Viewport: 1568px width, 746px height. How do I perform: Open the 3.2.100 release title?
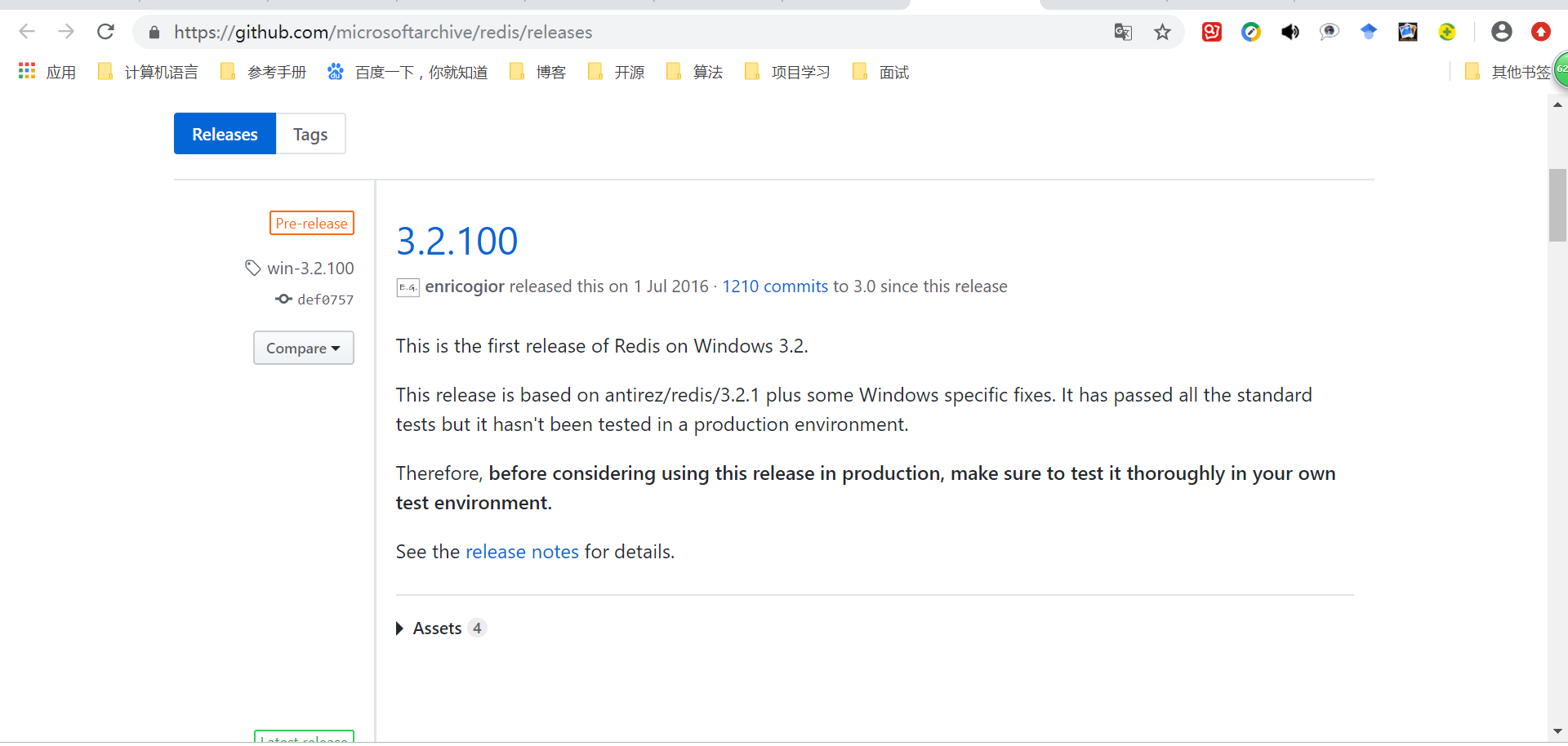pos(457,242)
